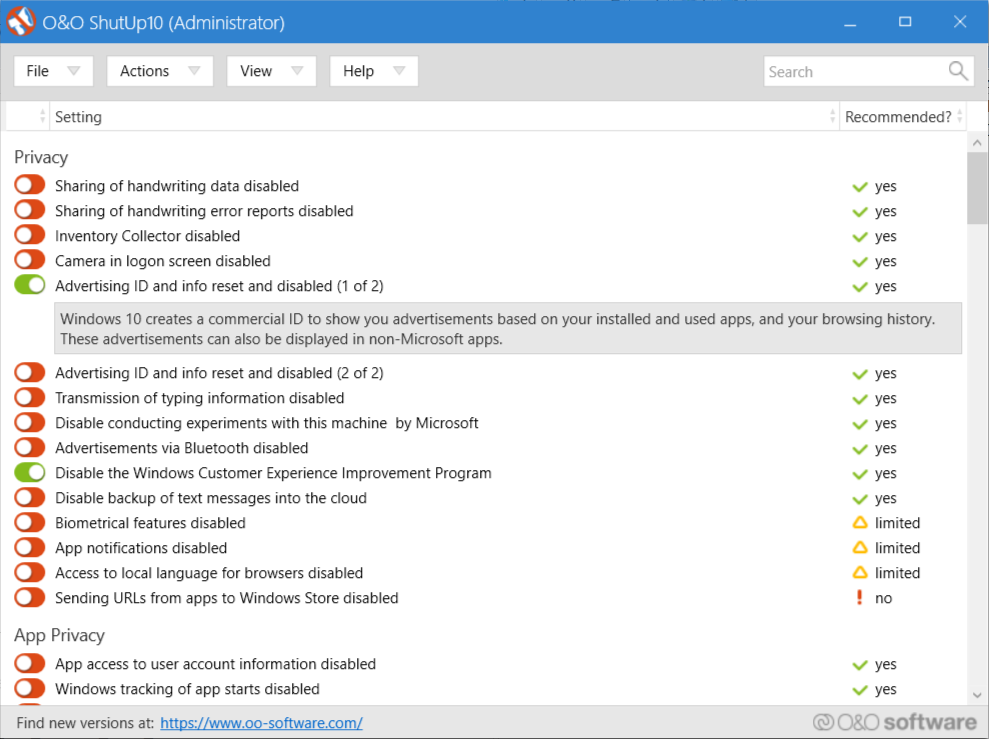Sort by the Recommended? column header
989x739 pixels.
898,117
